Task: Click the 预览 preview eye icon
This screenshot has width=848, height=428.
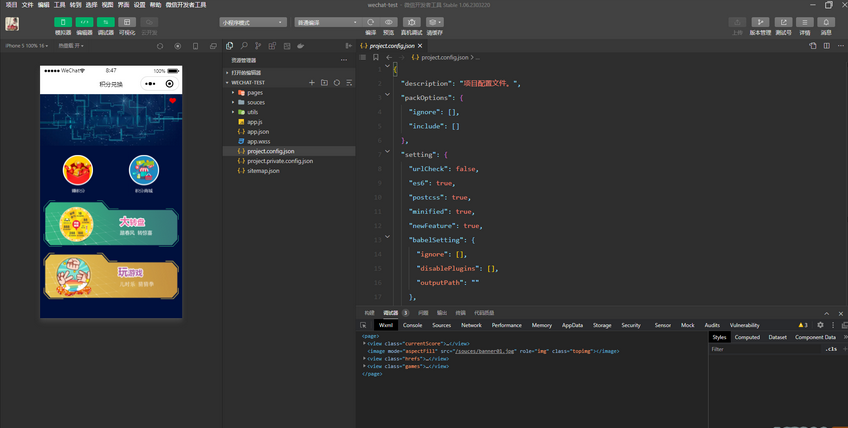Action: tap(388, 22)
